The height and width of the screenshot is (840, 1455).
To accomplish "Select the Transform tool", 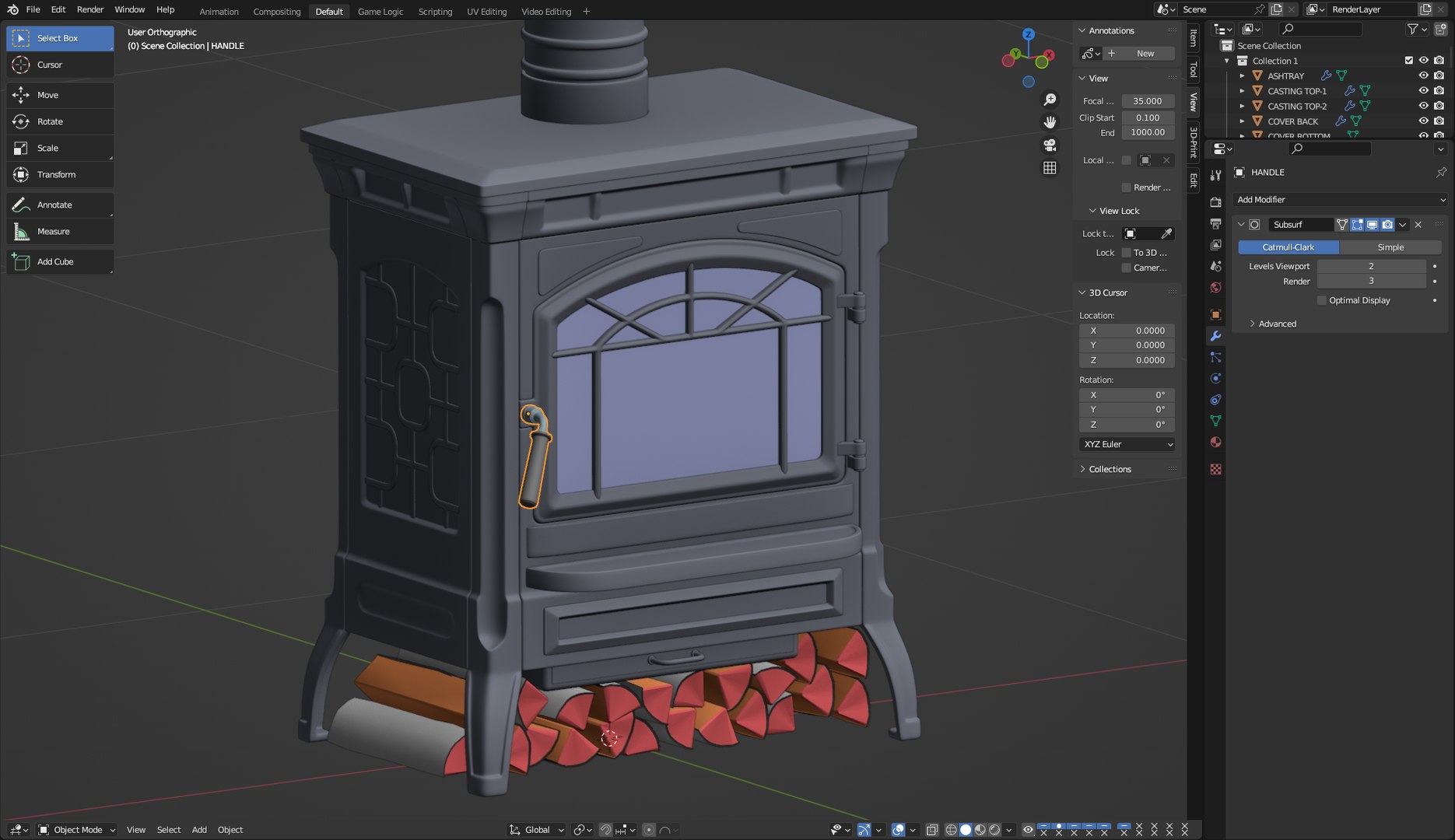I will 60,174.
